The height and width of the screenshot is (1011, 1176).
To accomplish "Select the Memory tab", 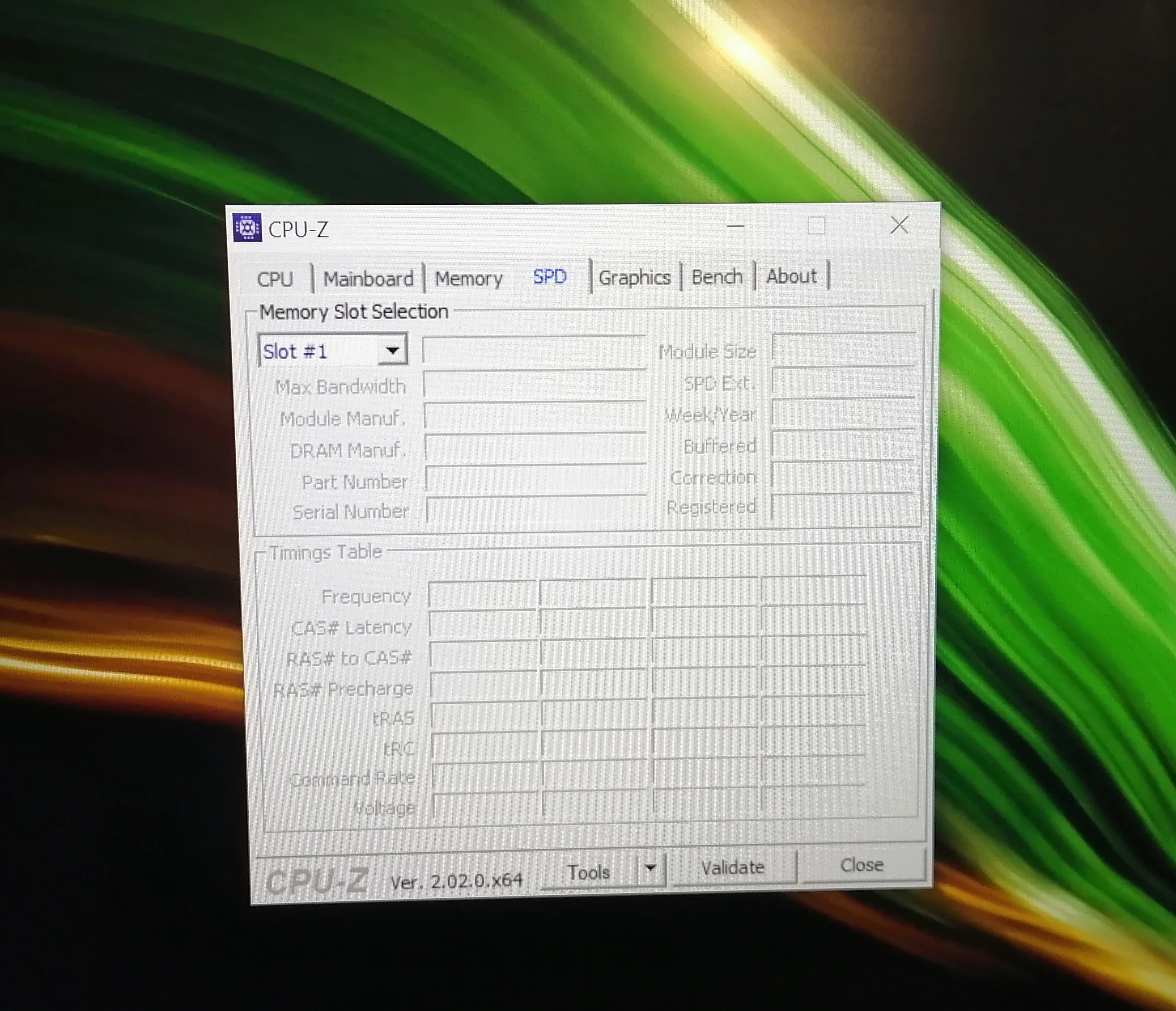I will point(468,278).
